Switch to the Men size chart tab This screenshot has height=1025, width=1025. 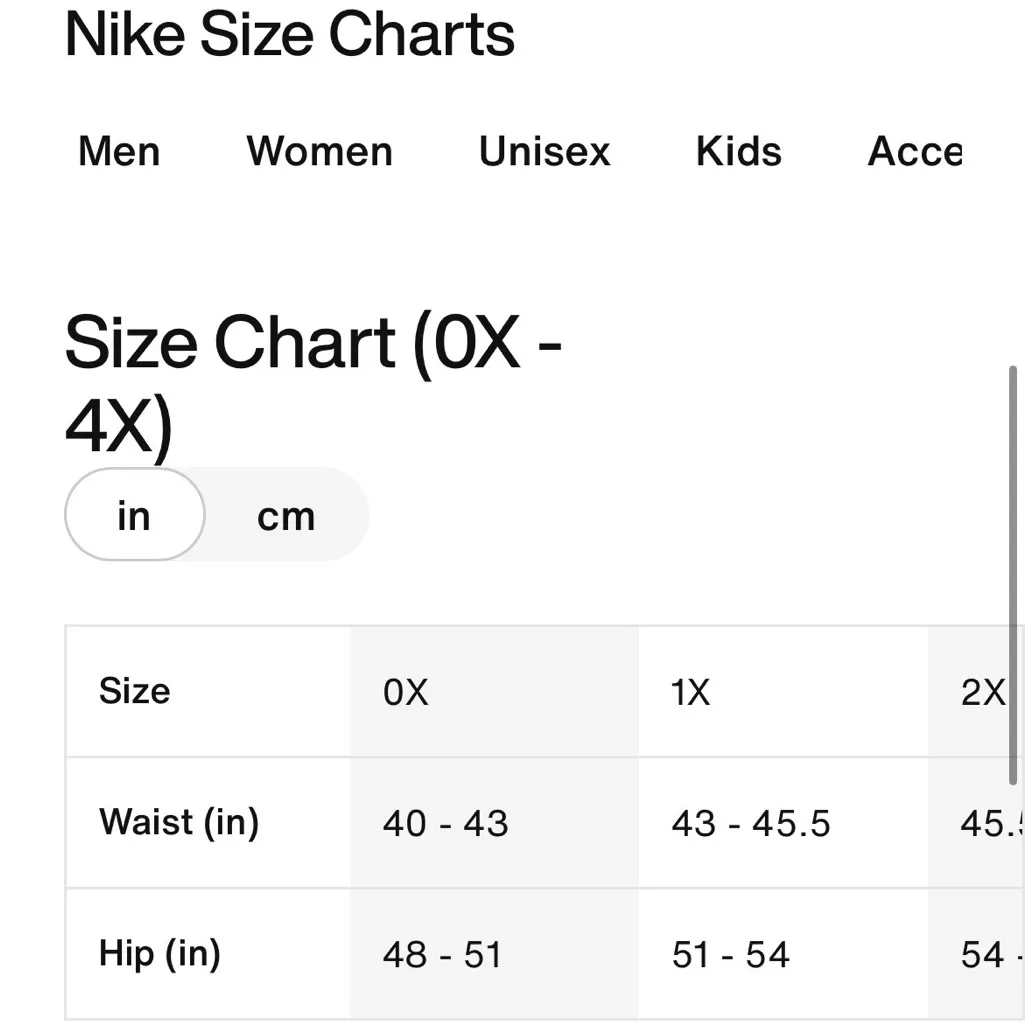click(x=119, y=152)
